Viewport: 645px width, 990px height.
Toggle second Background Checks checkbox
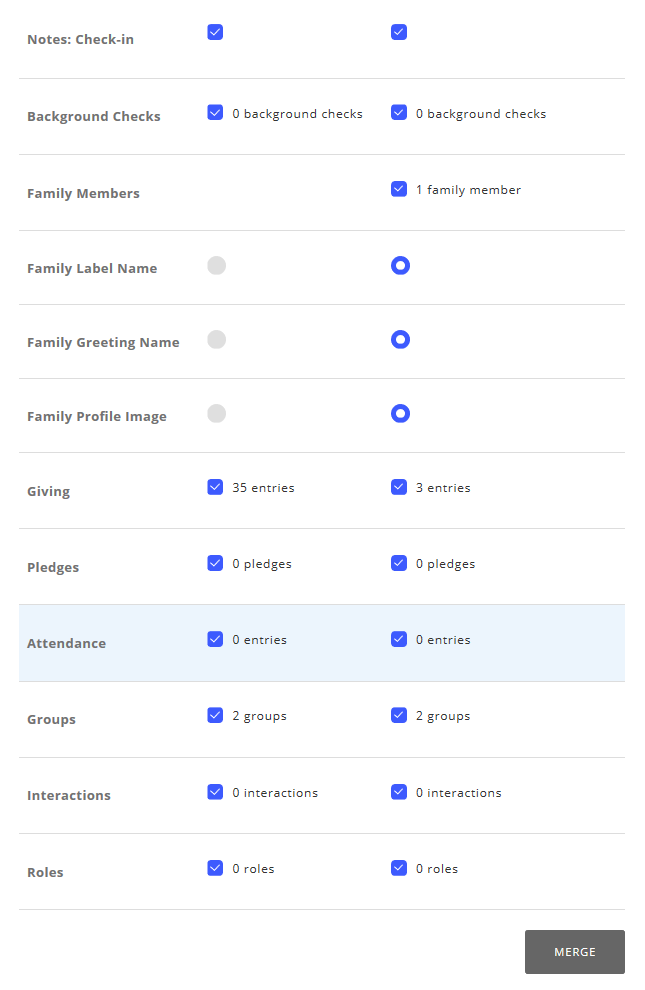[x=399, y=113]
